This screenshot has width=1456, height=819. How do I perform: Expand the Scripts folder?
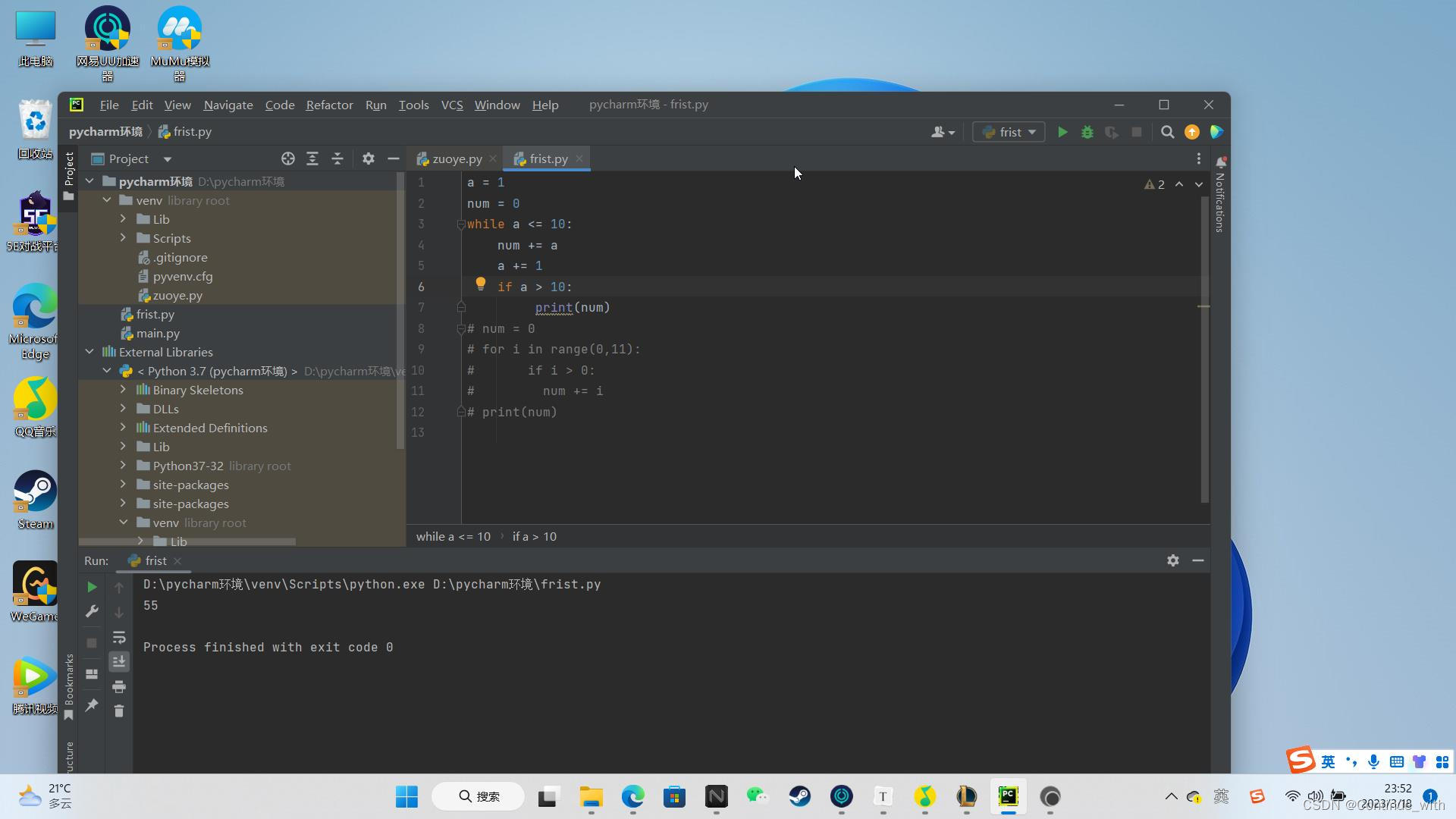click(123, 238)
